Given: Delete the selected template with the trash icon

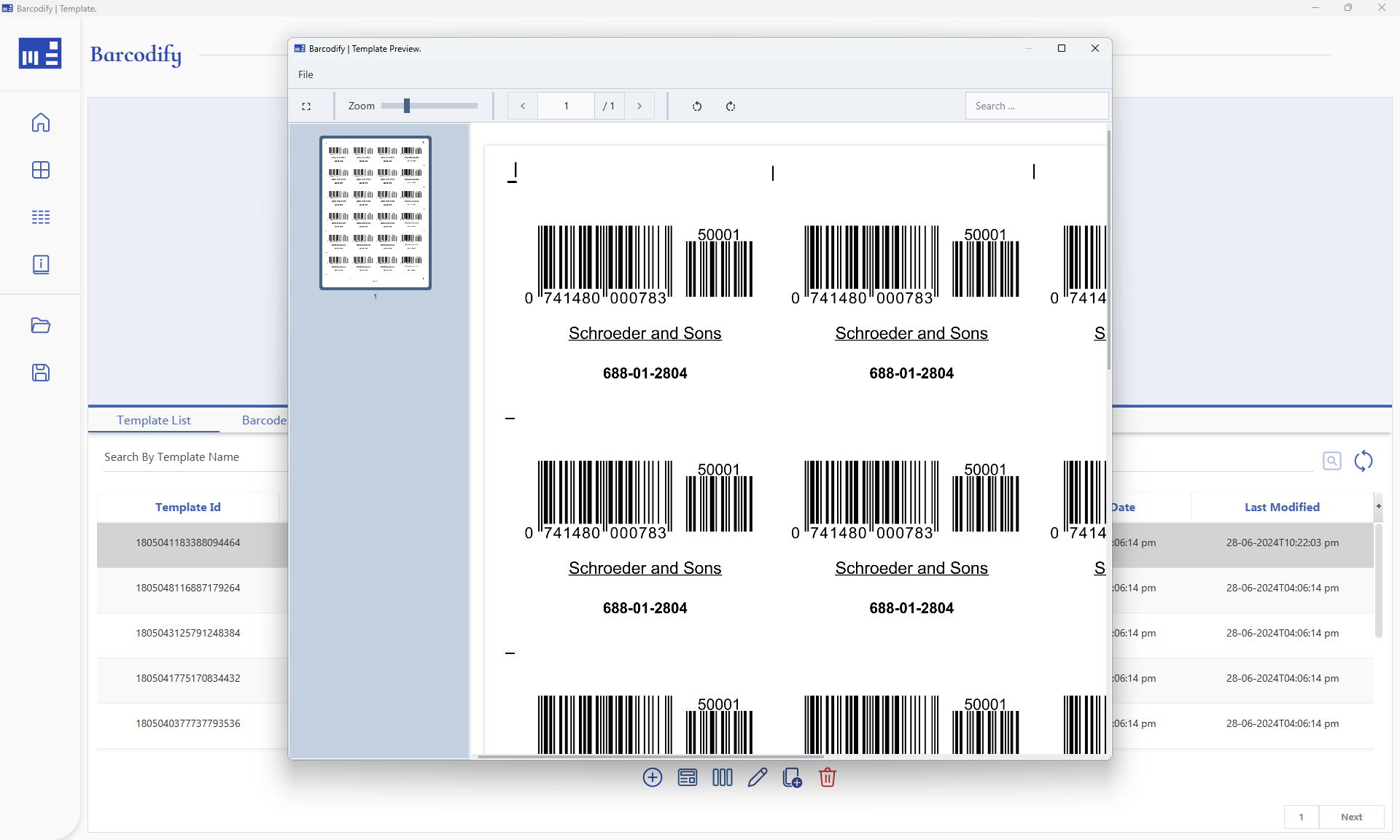Looking at the screenshot, I should pos(827,777).
